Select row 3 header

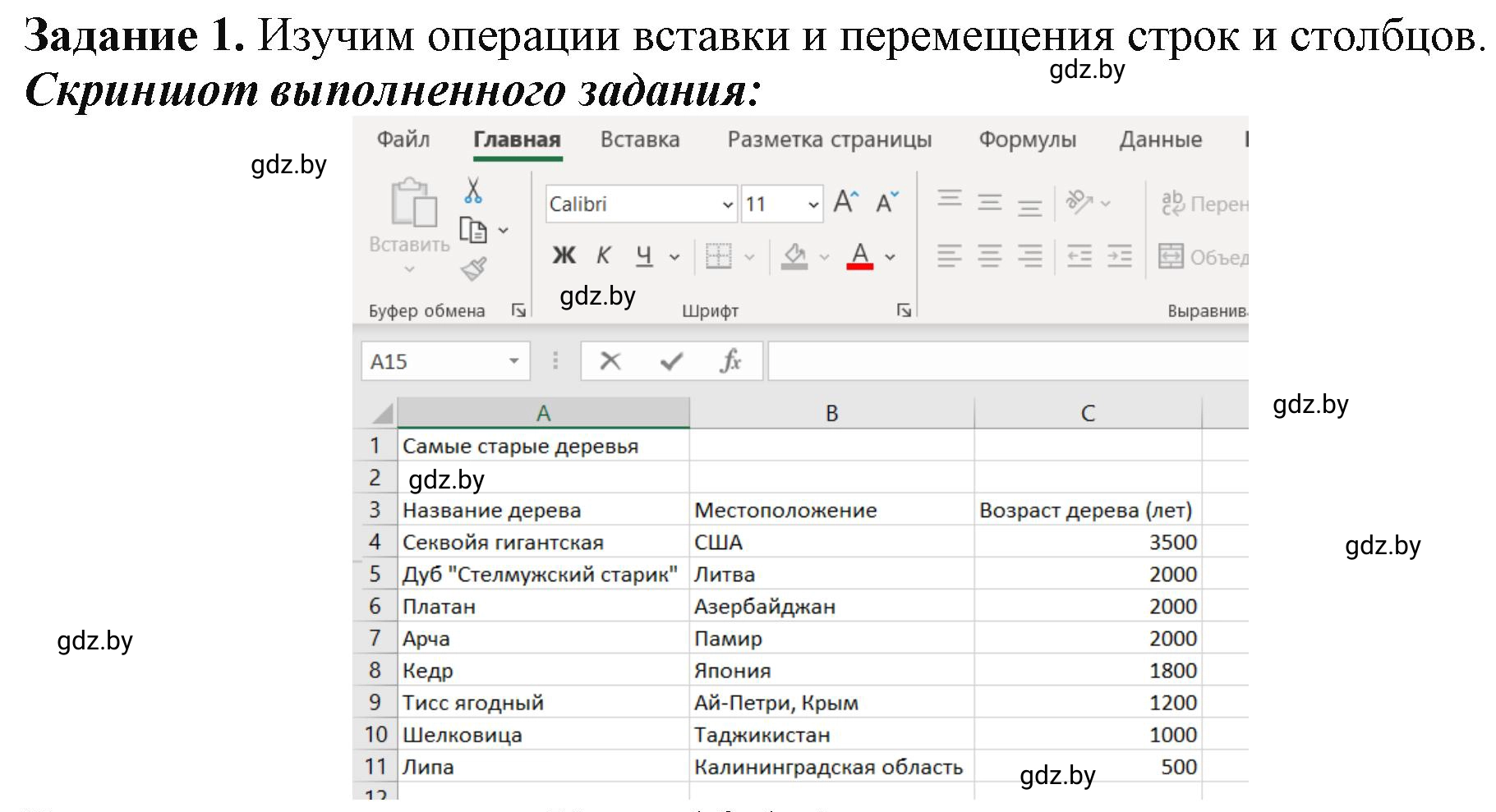[375, 510]
